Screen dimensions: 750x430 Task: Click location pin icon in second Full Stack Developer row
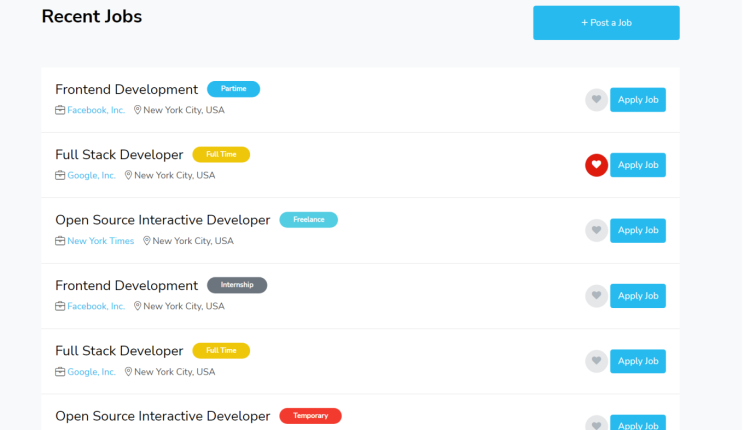[128, 371]
